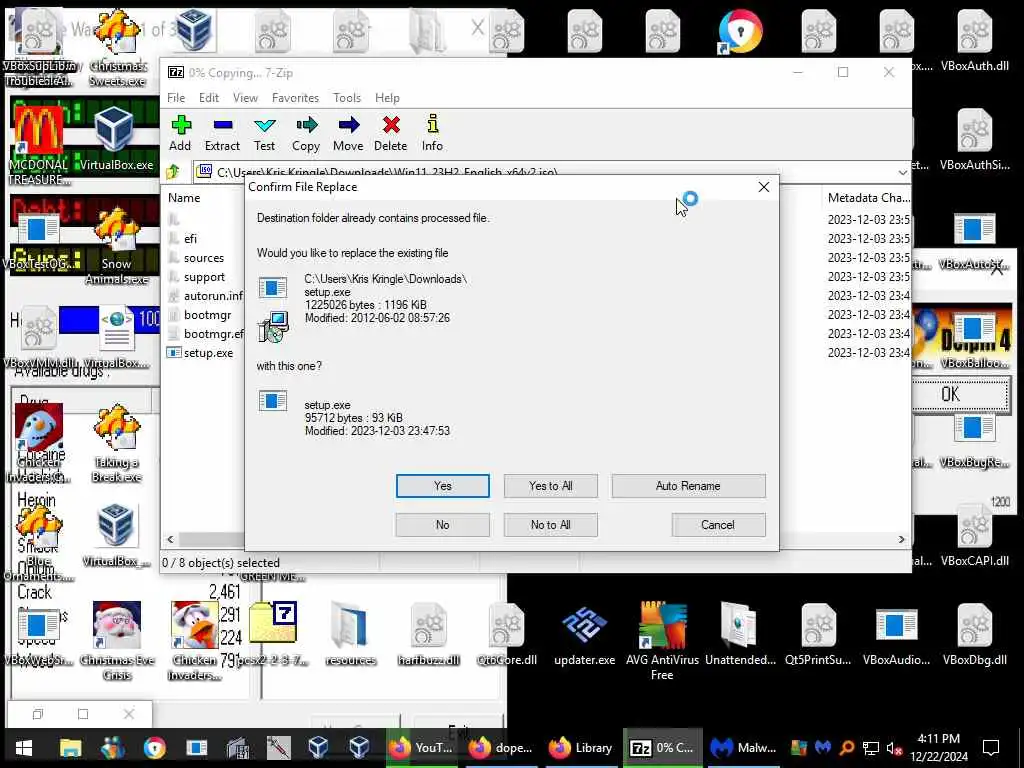The width and height of the screenshot is (1024, 768).
Task: Click the Extract toolbar icon
Action: click(222, 133)
